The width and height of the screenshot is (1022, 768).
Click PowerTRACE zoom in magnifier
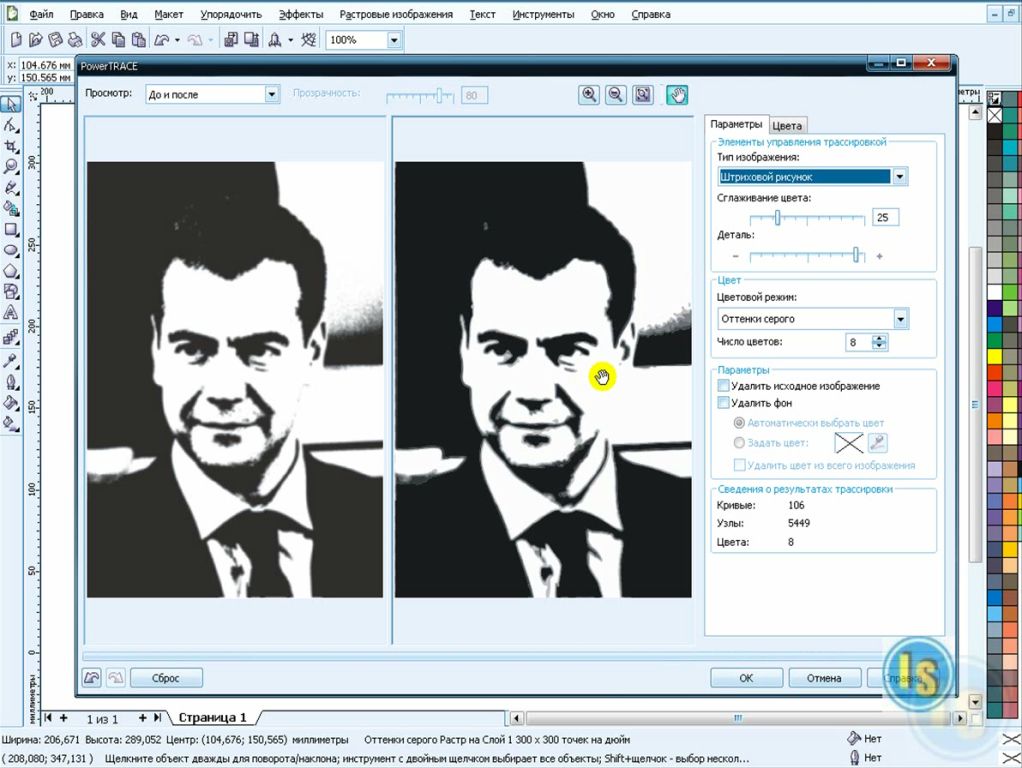point(589,95)
